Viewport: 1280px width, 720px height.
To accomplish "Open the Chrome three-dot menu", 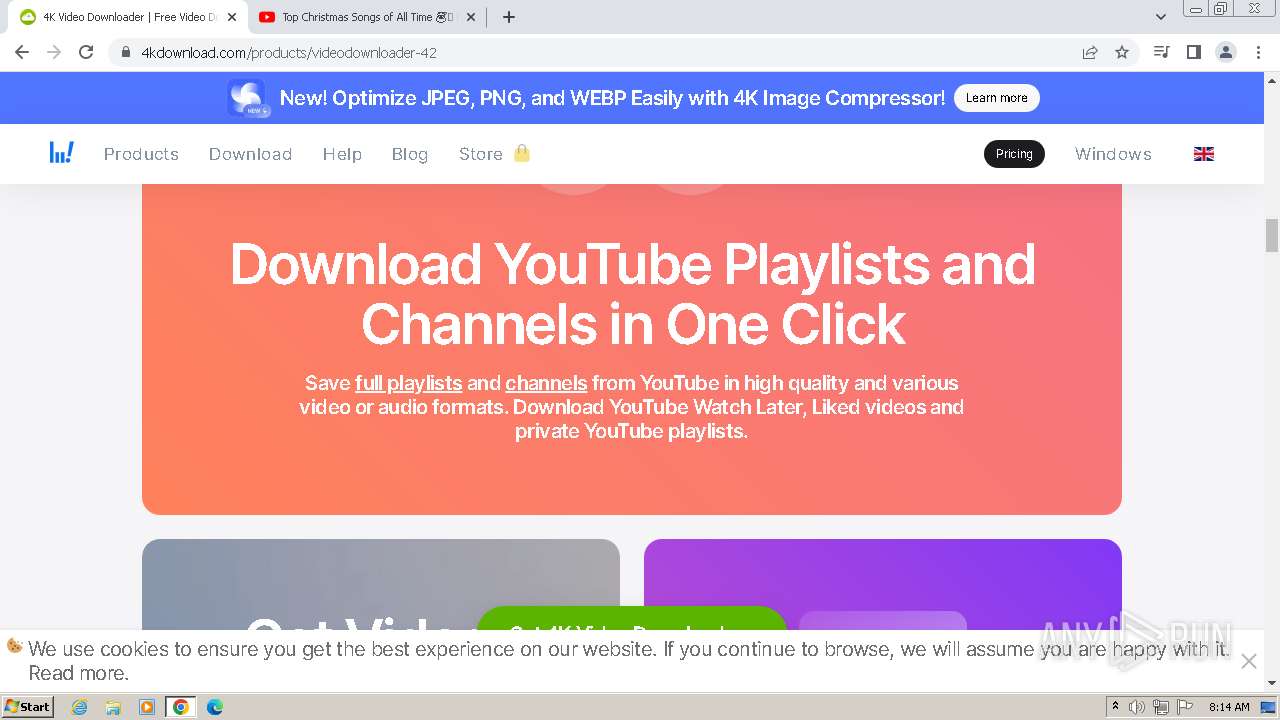I will click(1258, 52).
